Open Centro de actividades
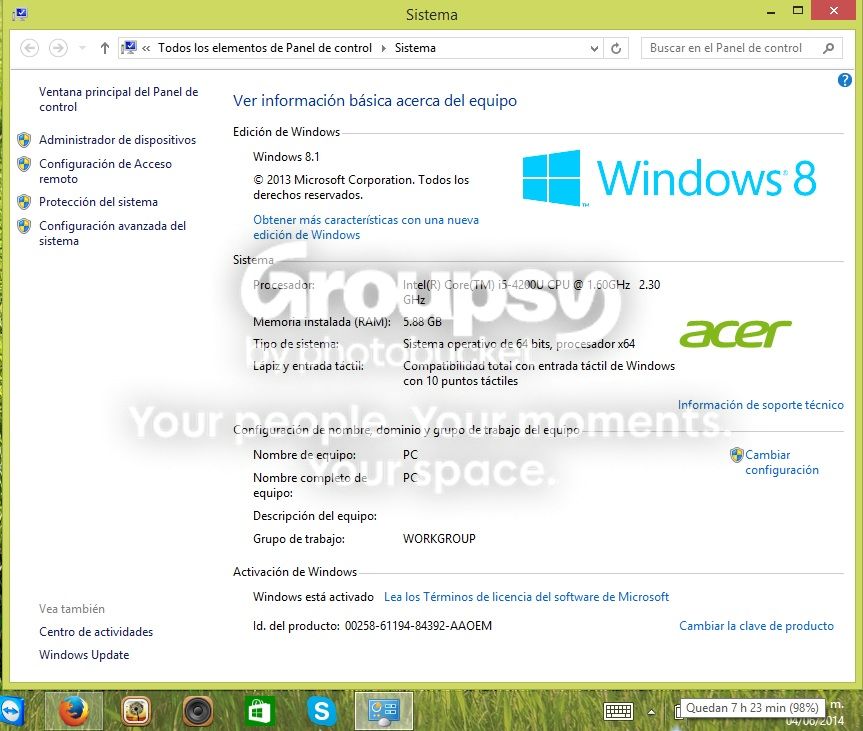Image resolution: width=863 pixels, height=731 pixels. [96, 632]
